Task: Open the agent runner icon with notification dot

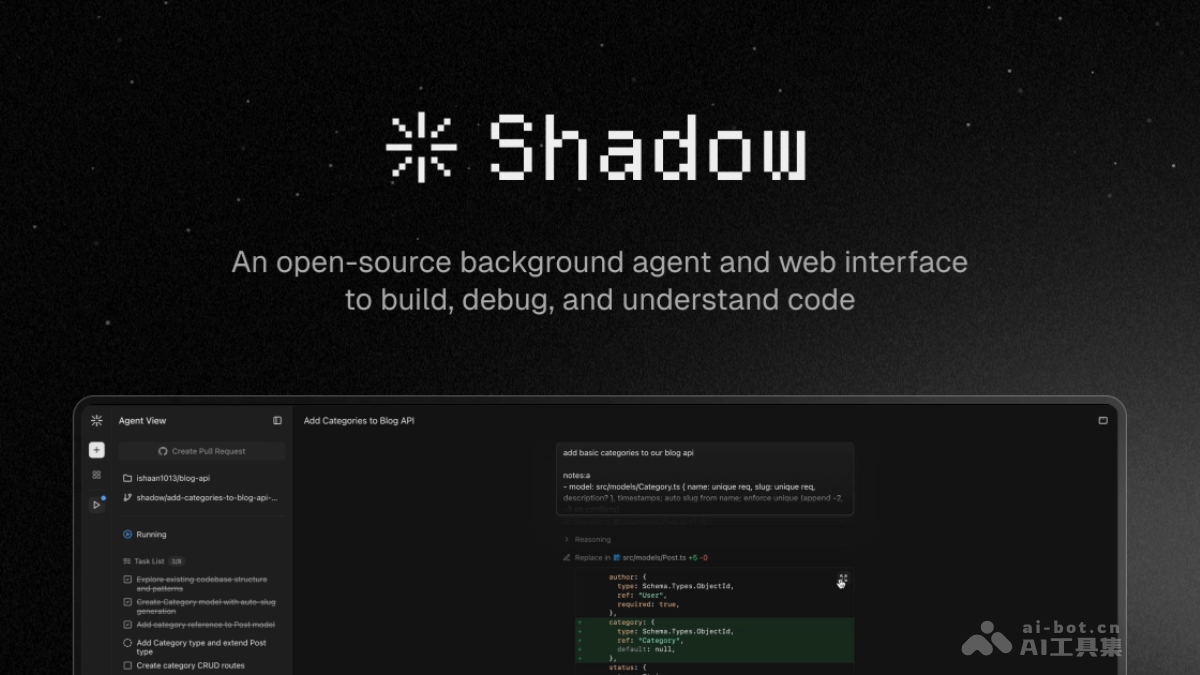Action: tap(96, 503)
